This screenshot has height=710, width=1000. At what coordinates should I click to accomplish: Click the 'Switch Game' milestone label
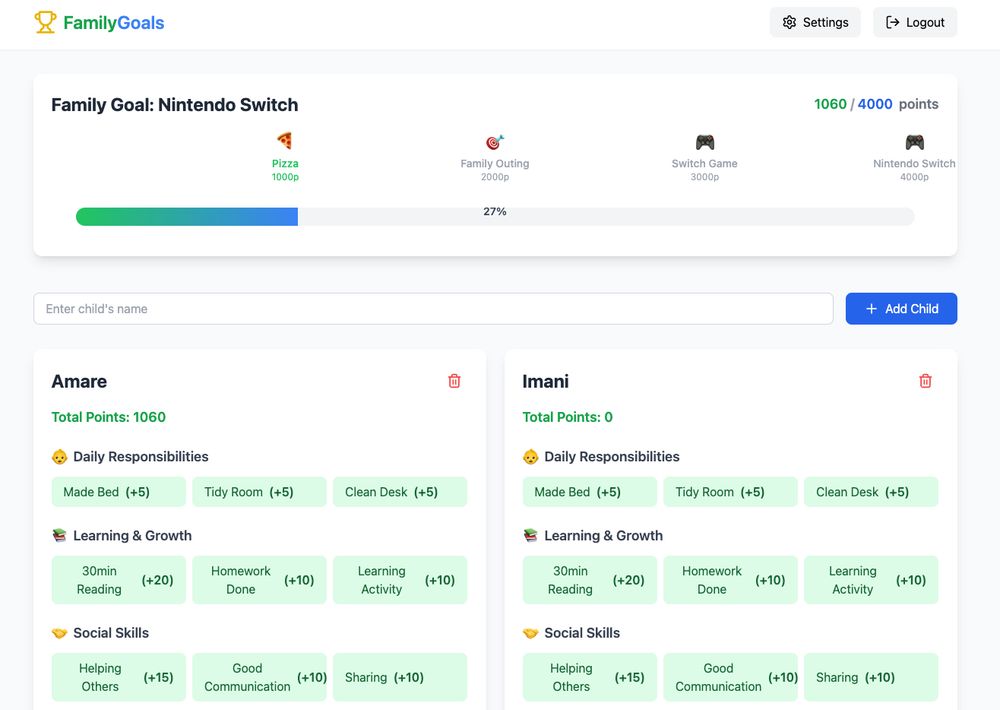tap(705, 163)
